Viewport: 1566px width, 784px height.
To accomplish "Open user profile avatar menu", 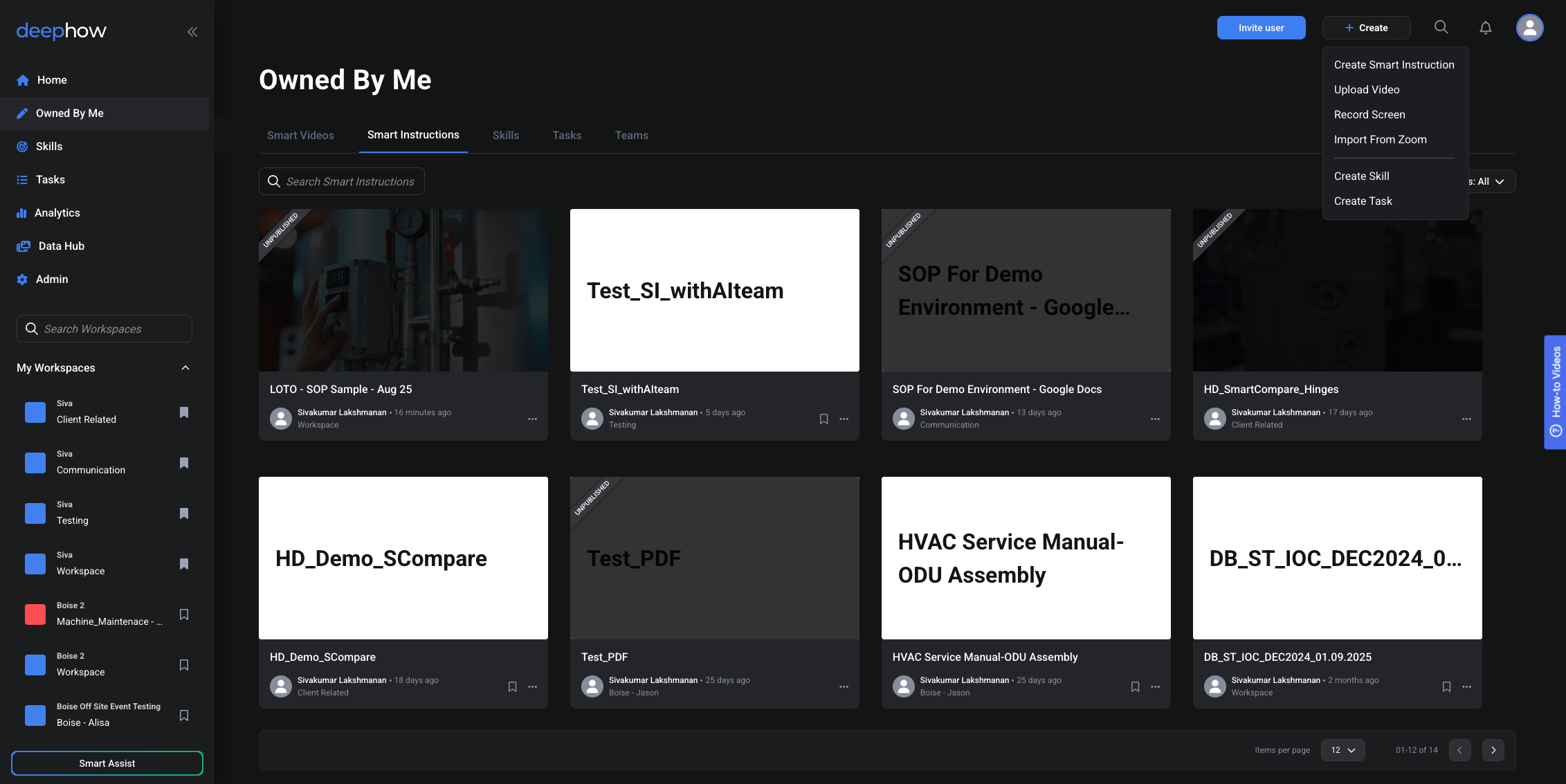I will 1529,28.
